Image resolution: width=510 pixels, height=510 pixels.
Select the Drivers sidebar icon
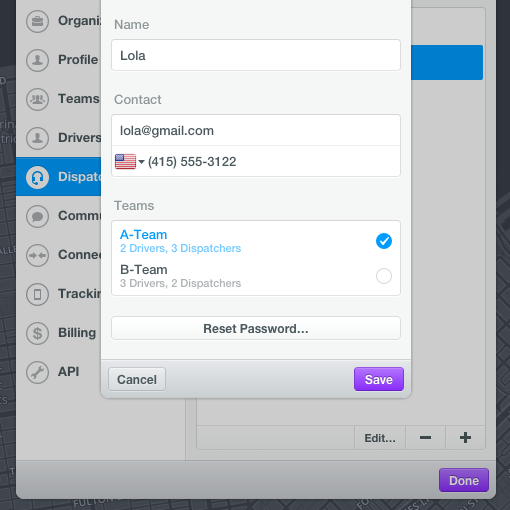point(37,138)
